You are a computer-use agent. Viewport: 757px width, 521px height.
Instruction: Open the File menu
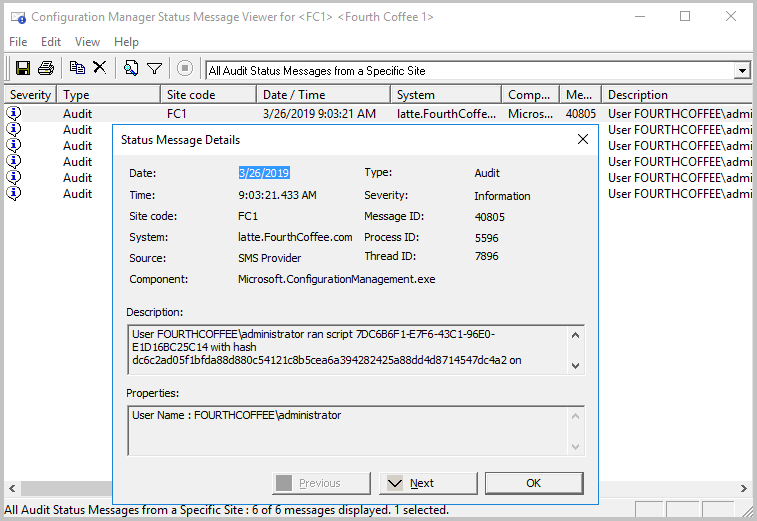coord(18,42)
